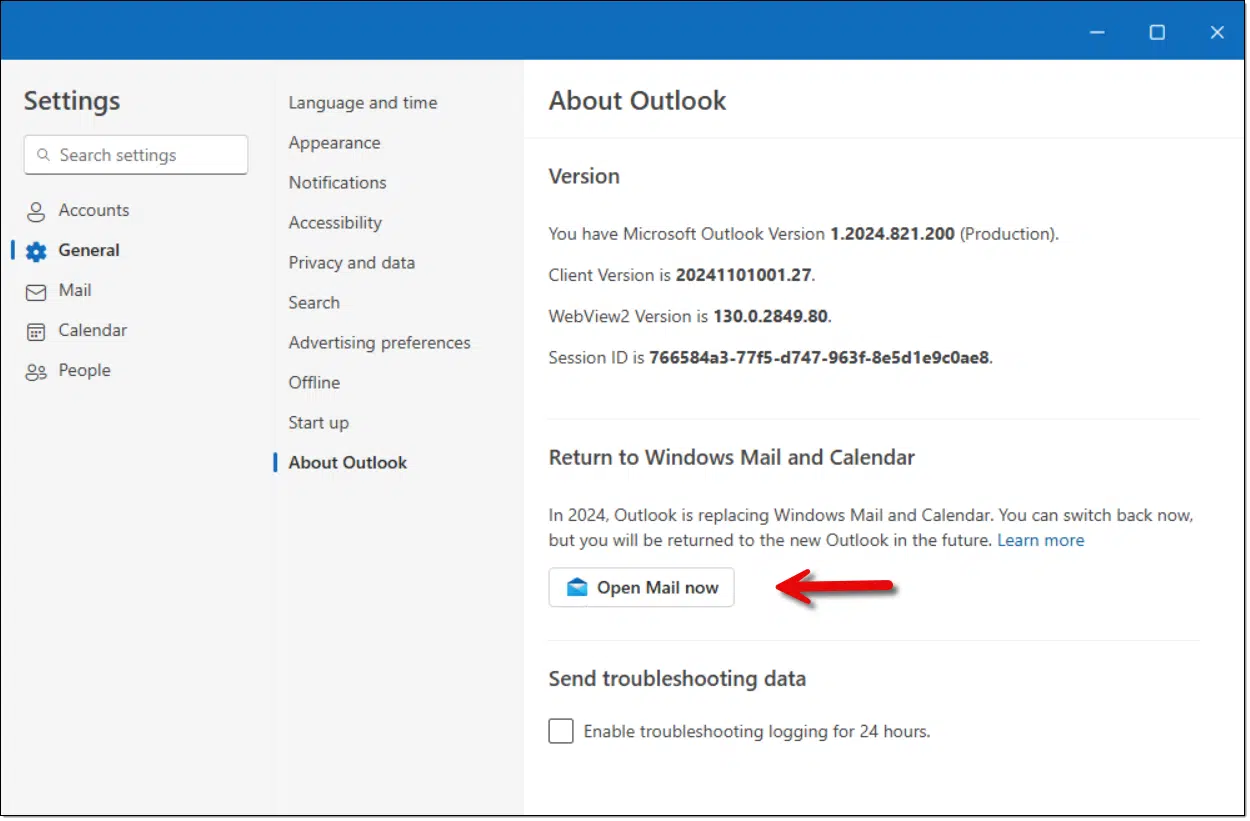Click Client Version value 20241101001.27
Screen dimensions: 1250x821
coord(745,275)
